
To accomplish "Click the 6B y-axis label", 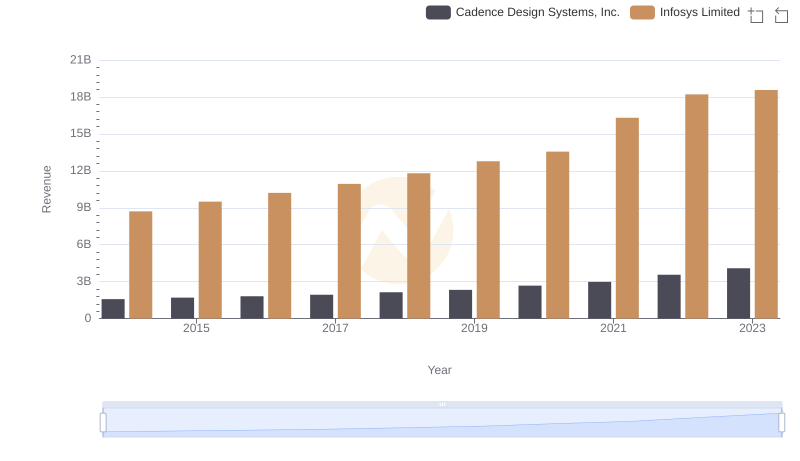I will (x=84, y=244).
